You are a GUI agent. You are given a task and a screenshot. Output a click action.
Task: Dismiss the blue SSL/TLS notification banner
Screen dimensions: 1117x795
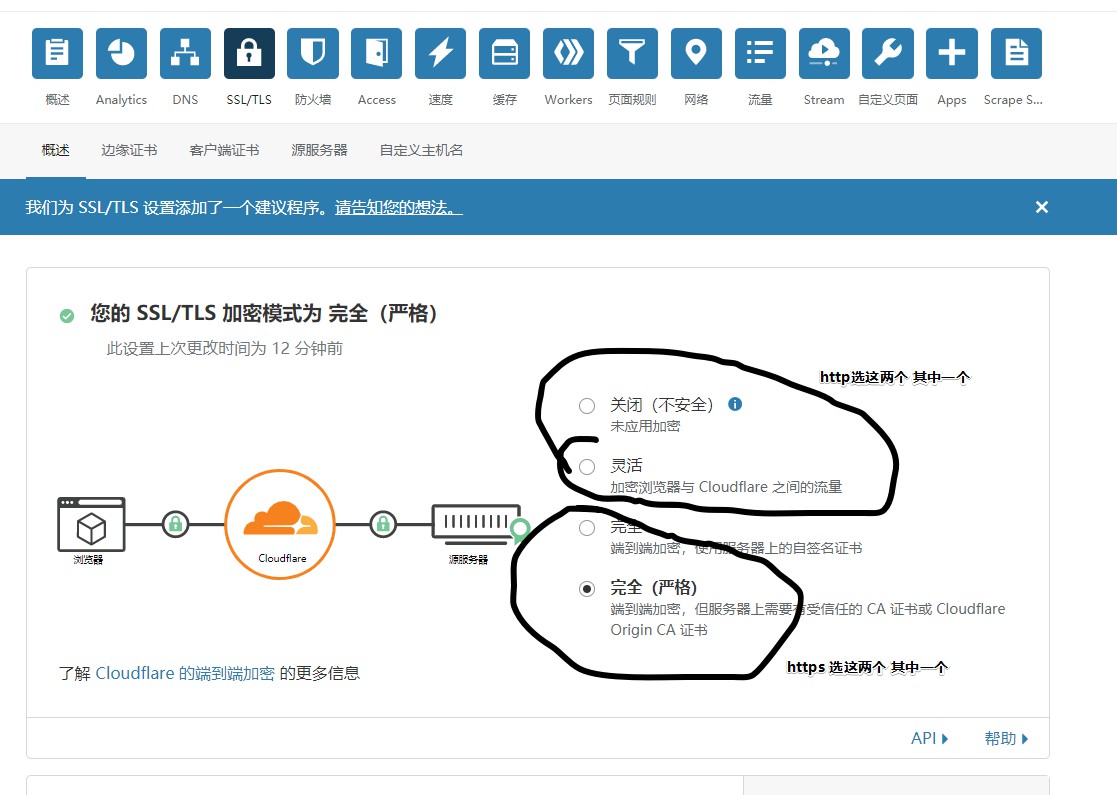pos(1041,207)
